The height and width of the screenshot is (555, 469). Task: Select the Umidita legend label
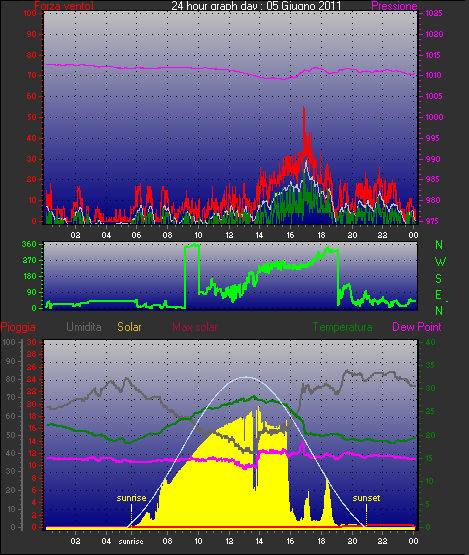[84, 327]
